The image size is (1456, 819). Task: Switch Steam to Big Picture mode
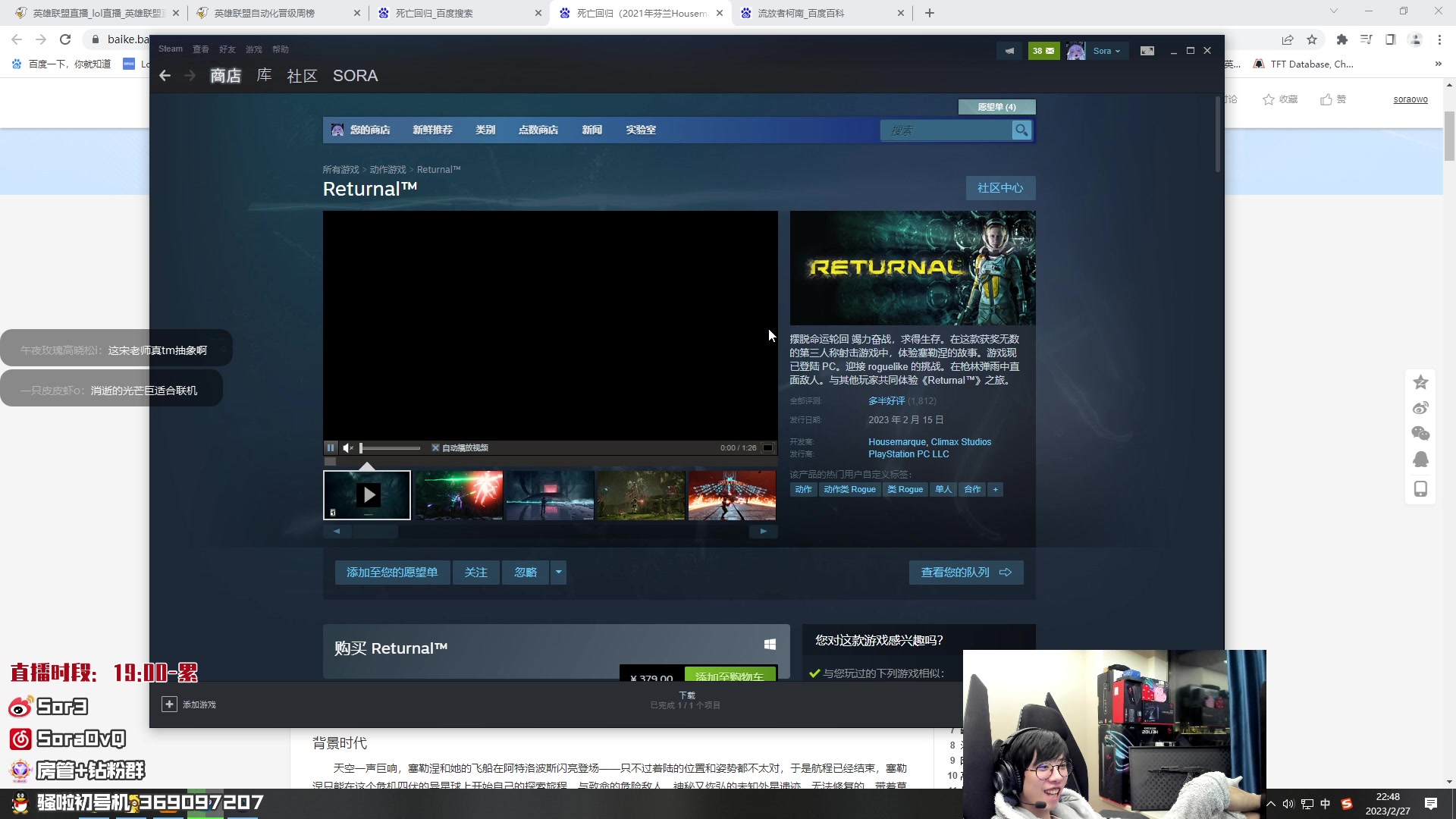pyautogui.click(x=1147, y=51)
